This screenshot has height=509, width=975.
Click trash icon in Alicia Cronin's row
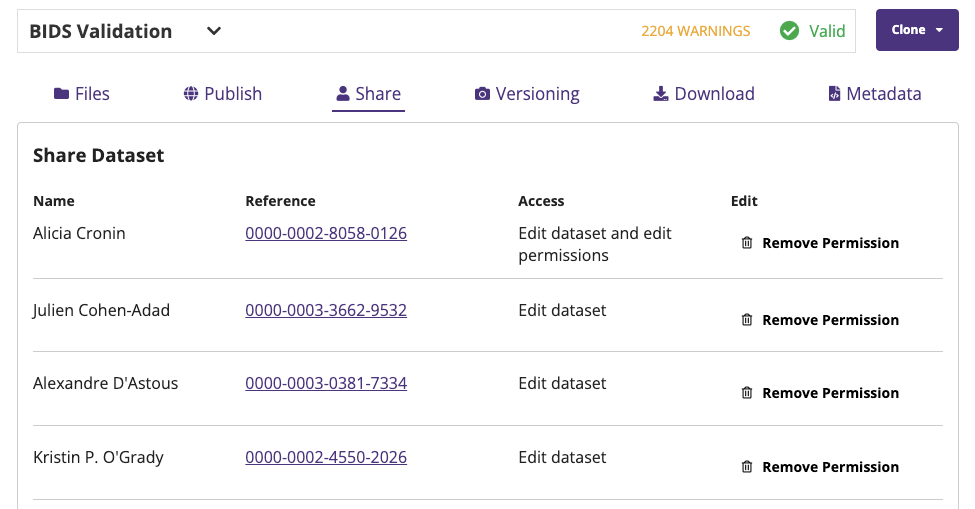(x=747, y=243)
